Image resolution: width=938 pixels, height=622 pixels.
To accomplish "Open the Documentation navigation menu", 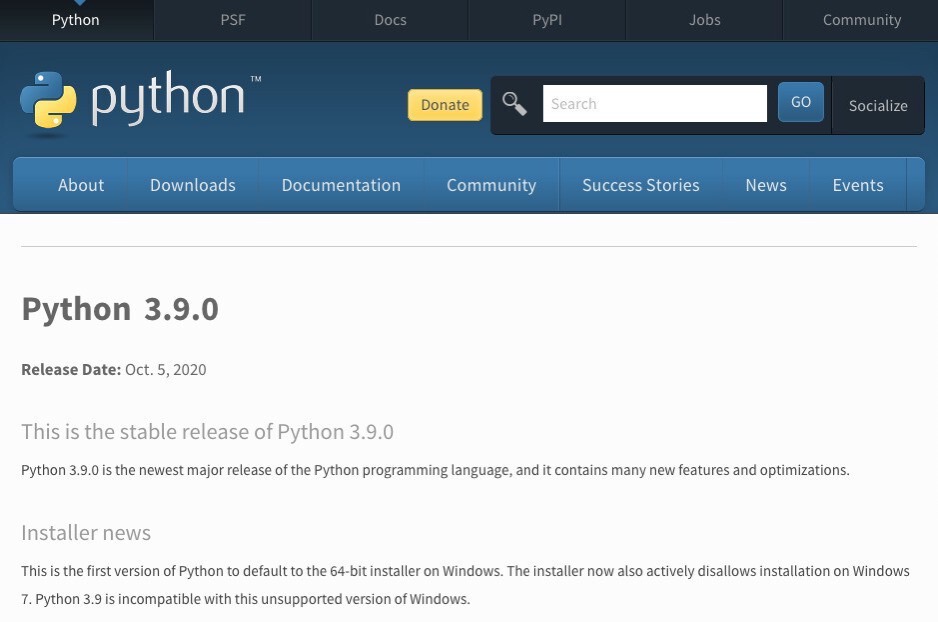I will [x=341, y=185].
